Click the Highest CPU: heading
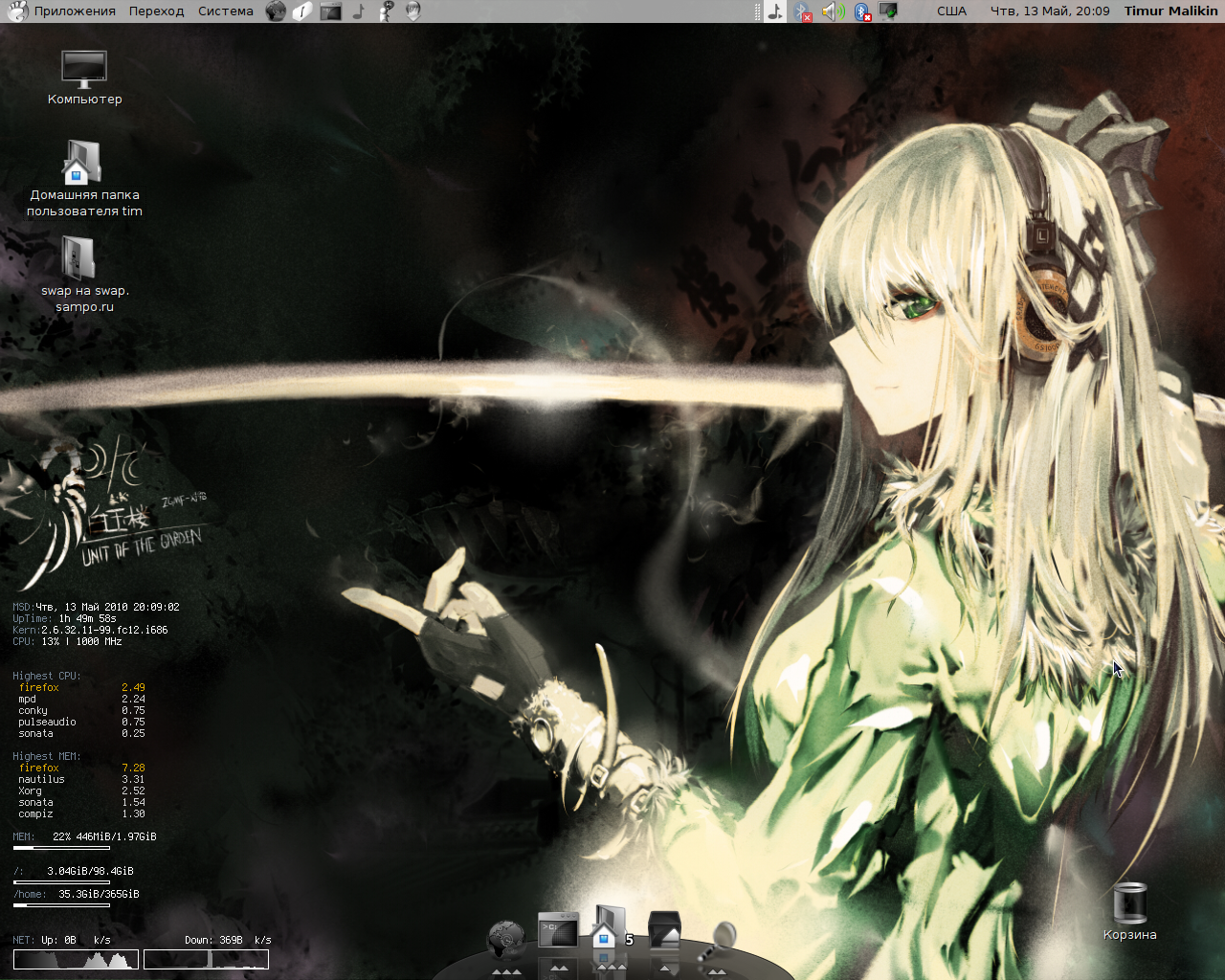 point(47,677)
